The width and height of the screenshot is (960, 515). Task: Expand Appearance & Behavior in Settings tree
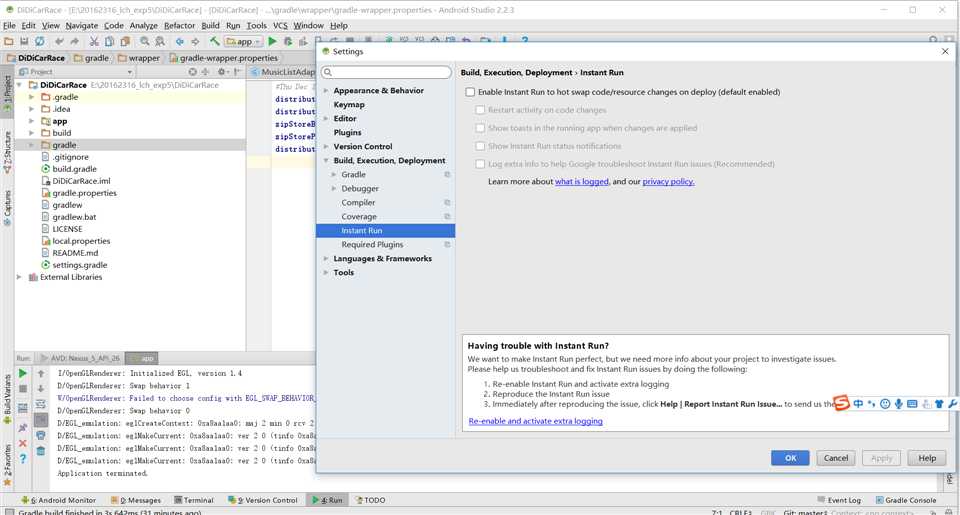tap(326, 91)
